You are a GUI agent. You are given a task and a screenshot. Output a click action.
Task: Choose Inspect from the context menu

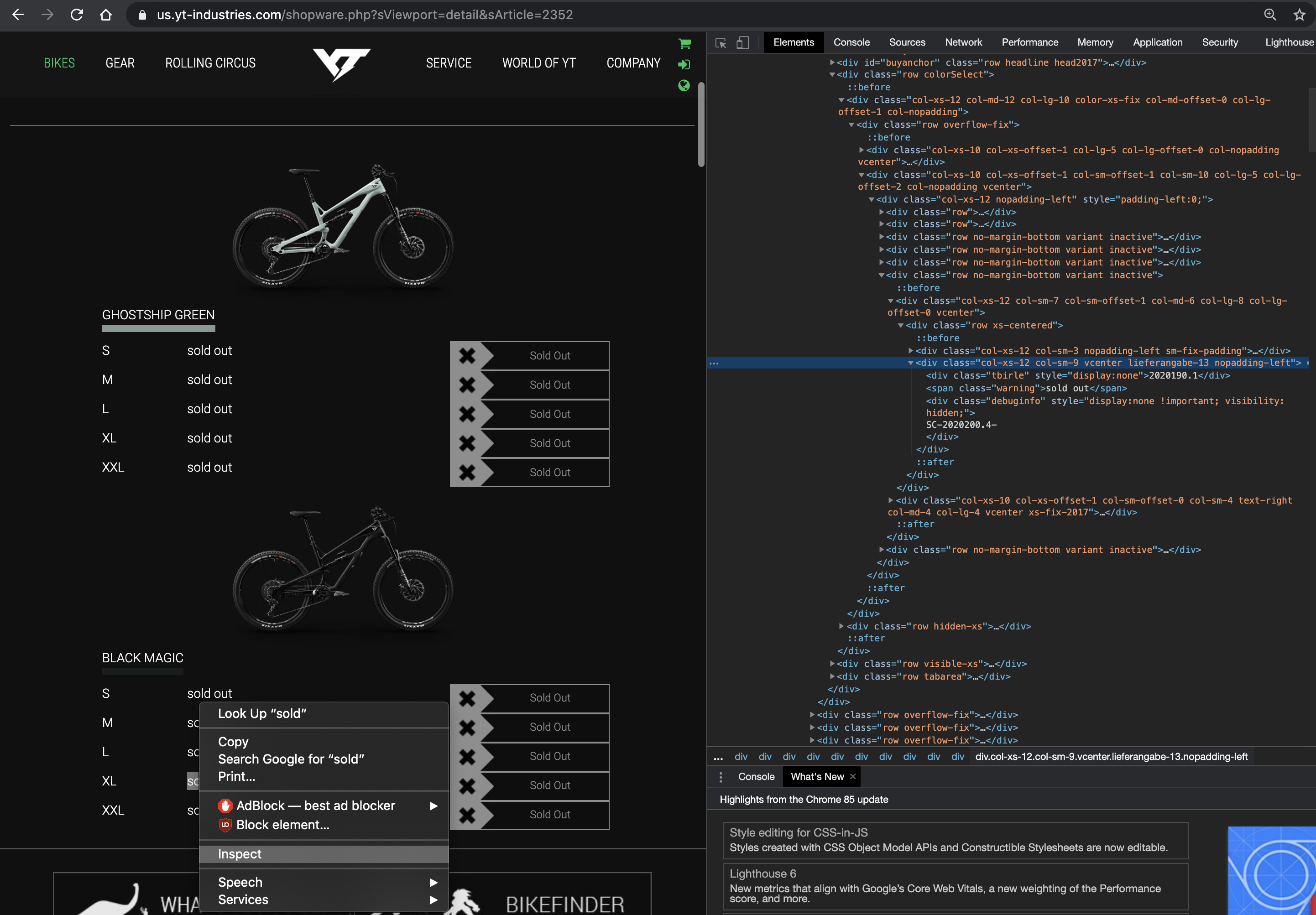coord(240,854)
